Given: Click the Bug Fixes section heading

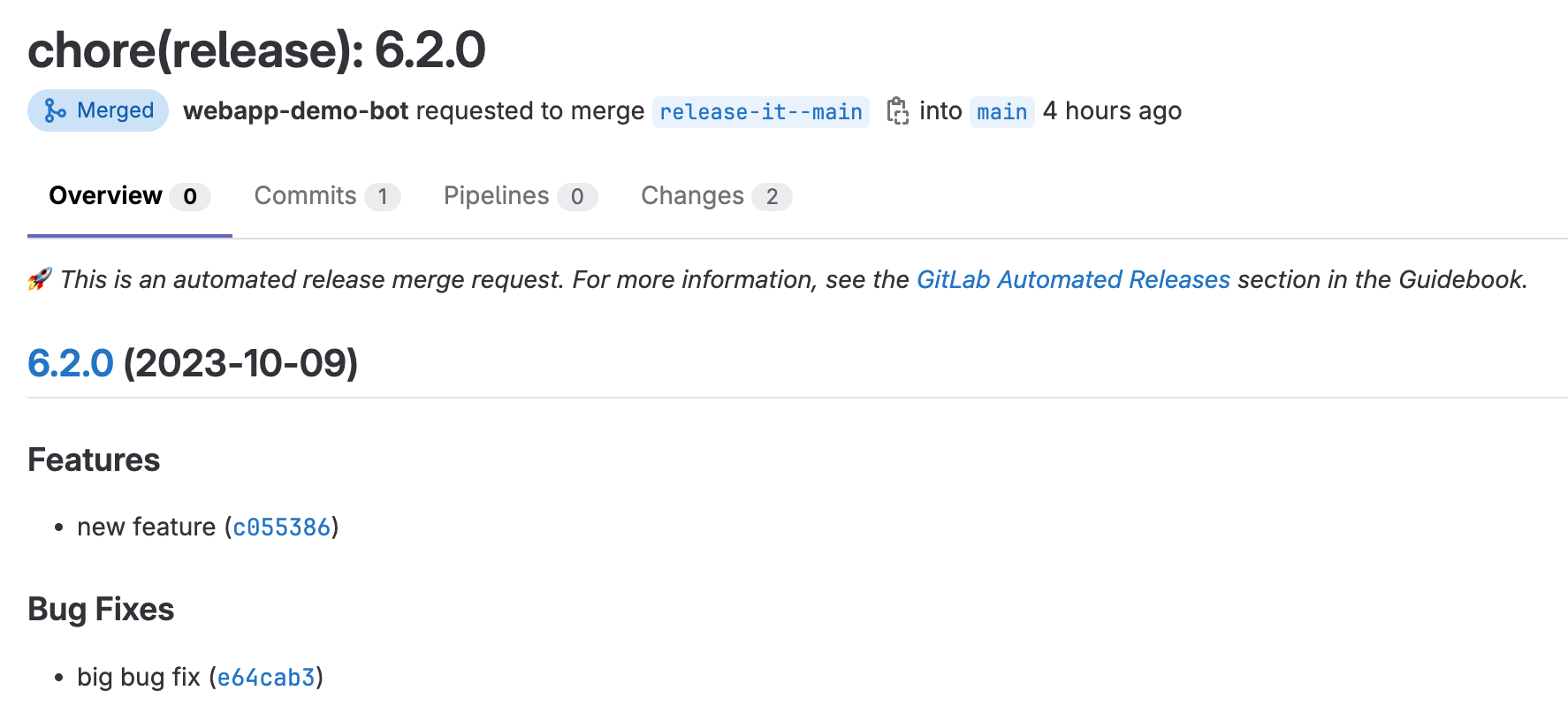Looking at the screenshot, I should (101, 610).
